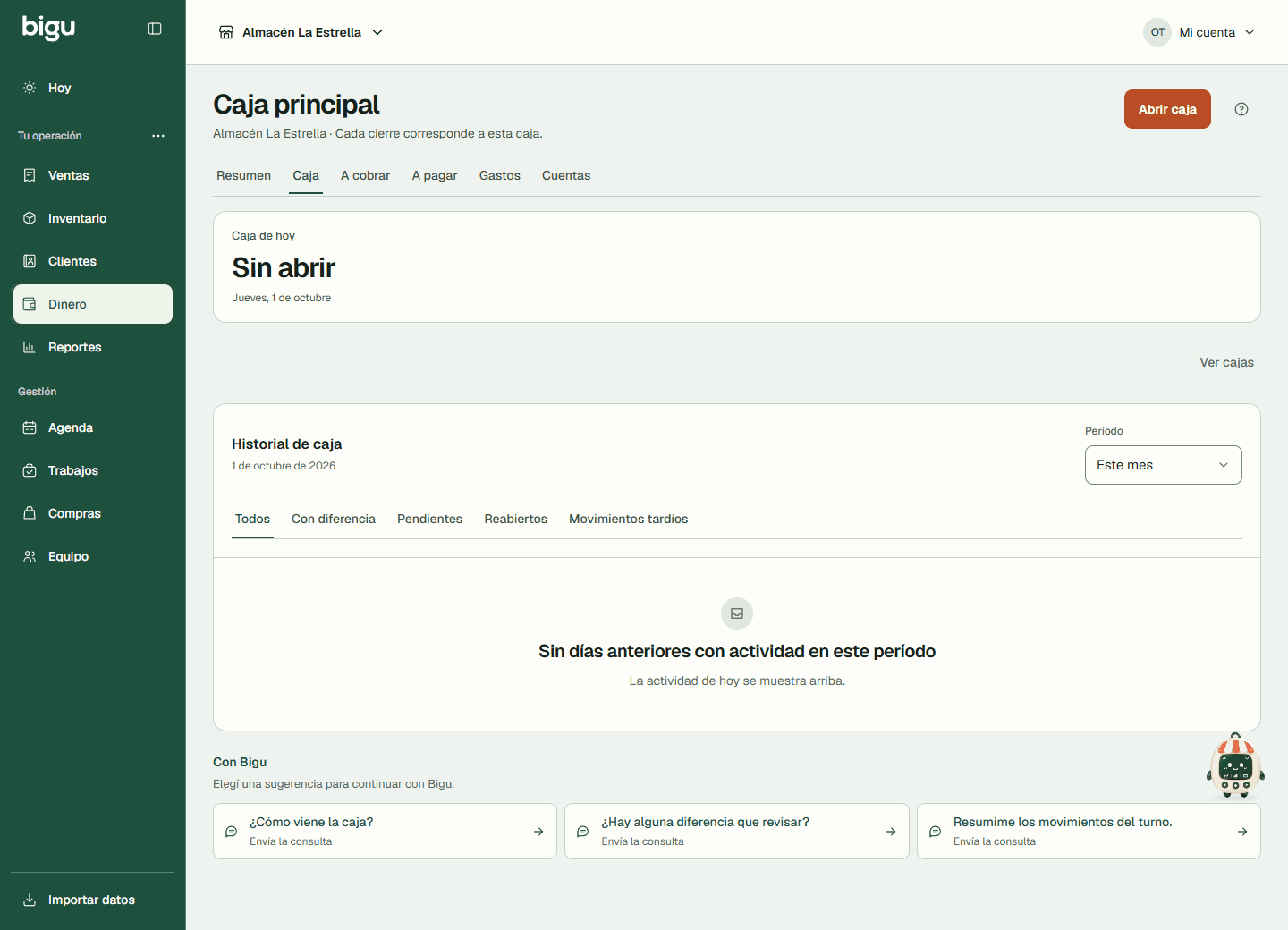The height and width of the screenshot is (930, 1288).
Task: Send the "¿Cómo viene la caja?" suggestion
Action: tap(385, 832)
